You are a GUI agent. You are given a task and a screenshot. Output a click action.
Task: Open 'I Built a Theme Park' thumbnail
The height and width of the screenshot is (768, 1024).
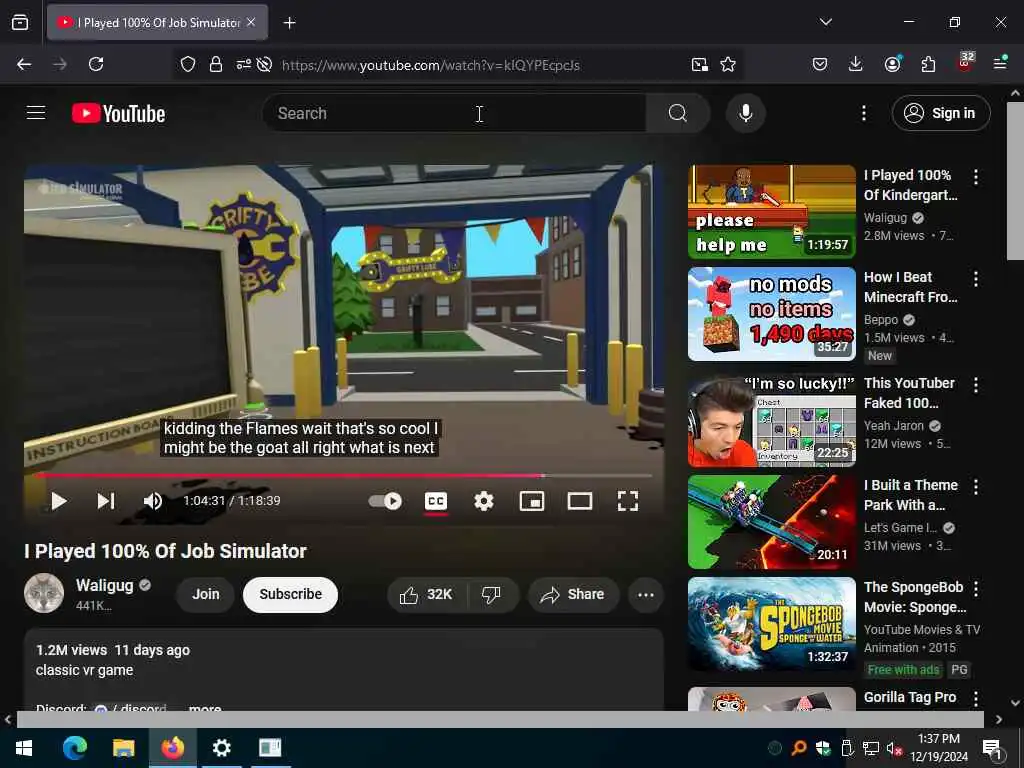(771, 522)
